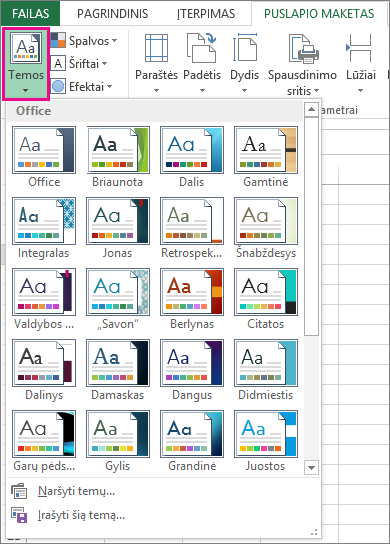Click the browse themes folder icon
Screen dimensions: 390x544
pos(19,491)
